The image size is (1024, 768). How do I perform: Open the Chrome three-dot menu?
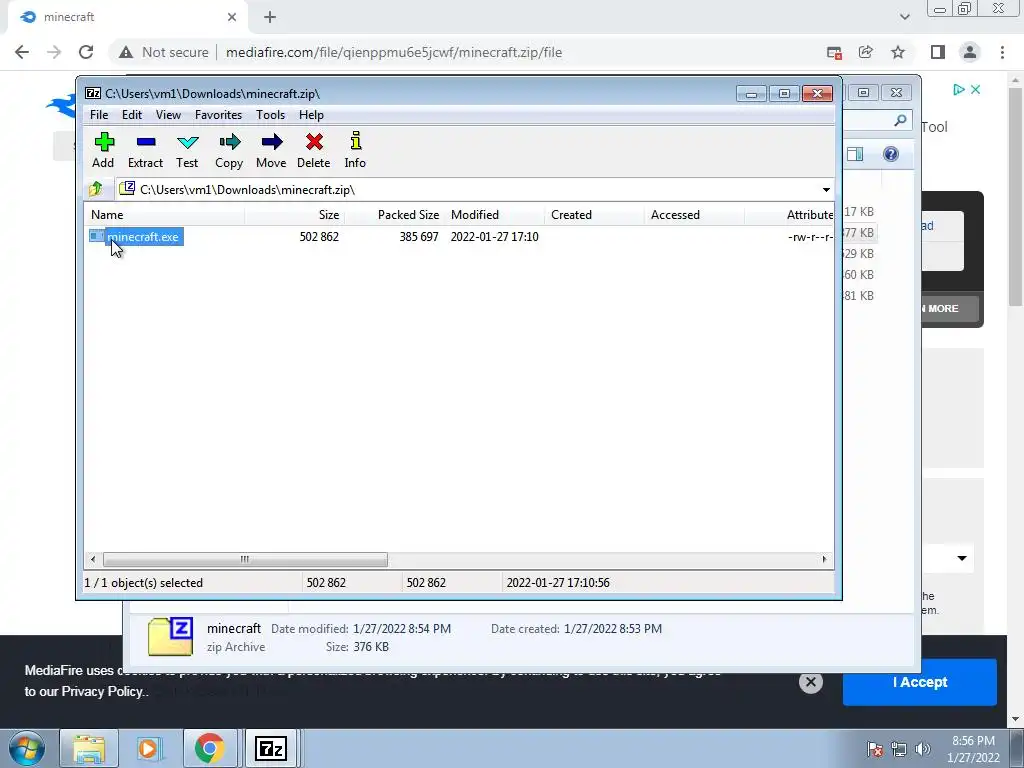click(1002, 52)
